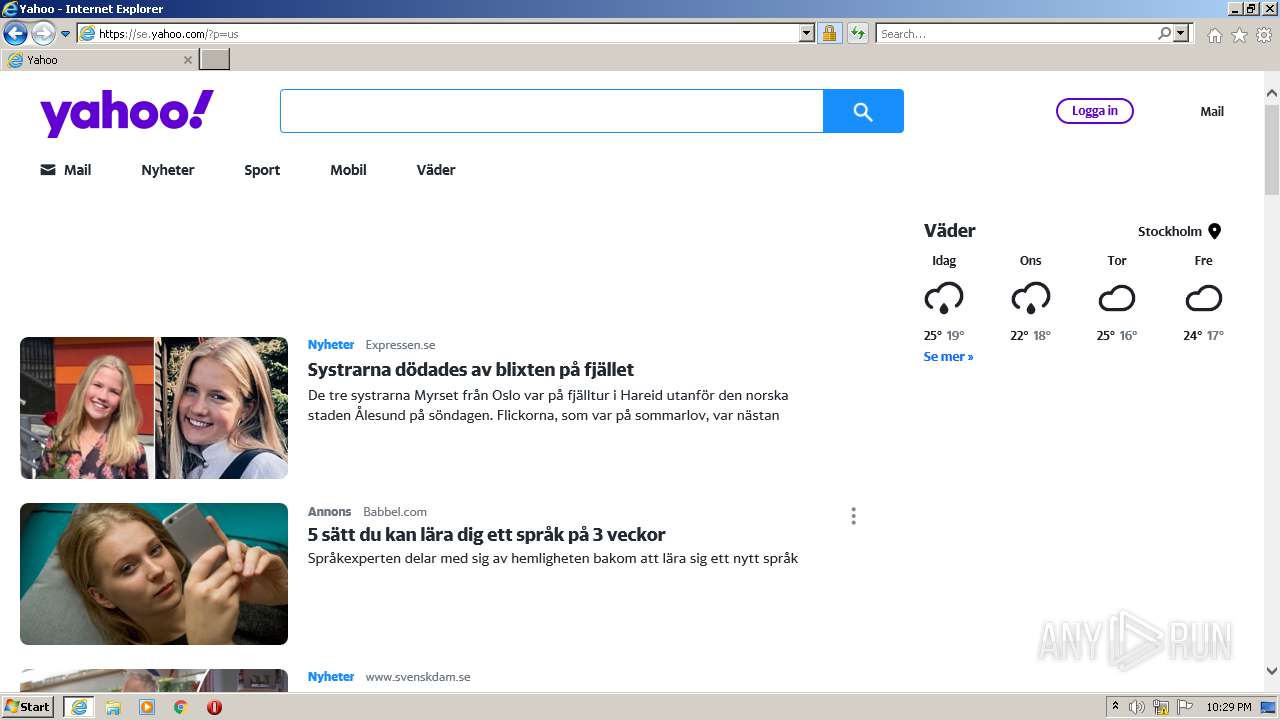Image resolution: width=1280 pixels, height=720 pixels.
Task: Open article Systrarna dödades av blixten på fjället
Action: 471,369
